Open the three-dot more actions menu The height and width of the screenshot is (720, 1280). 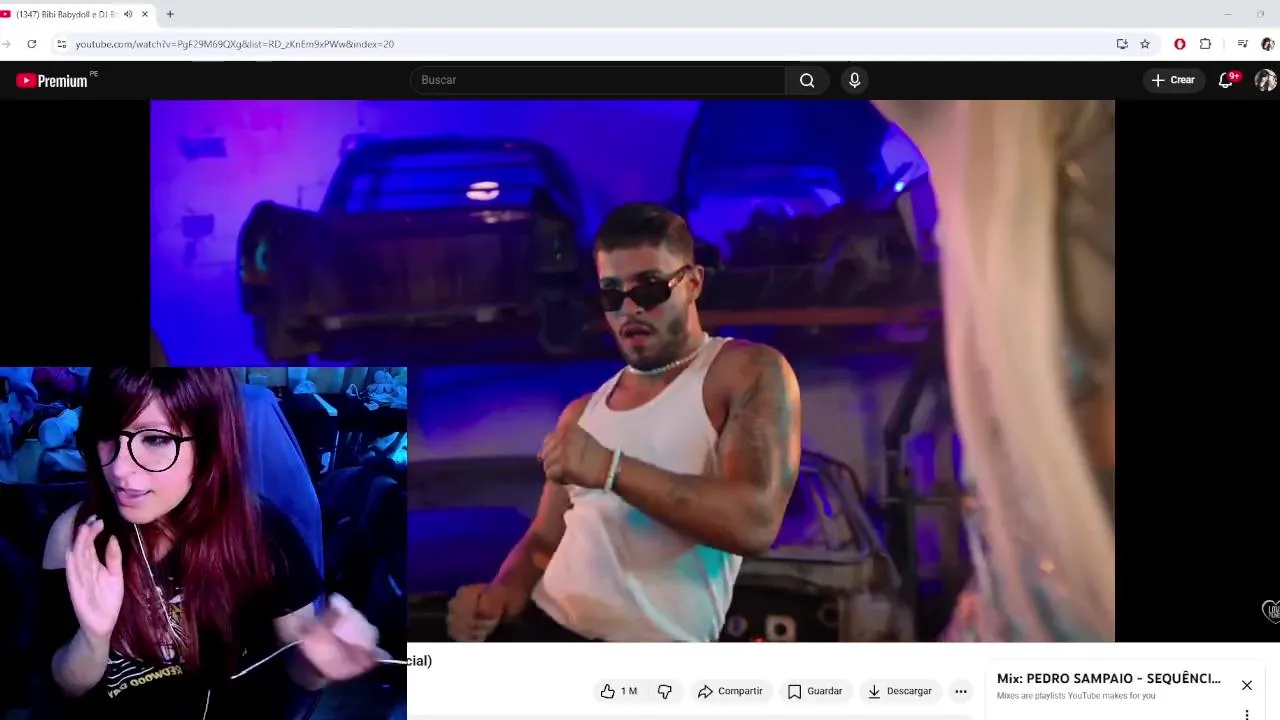pyautogui.click(x=961, y=691)
